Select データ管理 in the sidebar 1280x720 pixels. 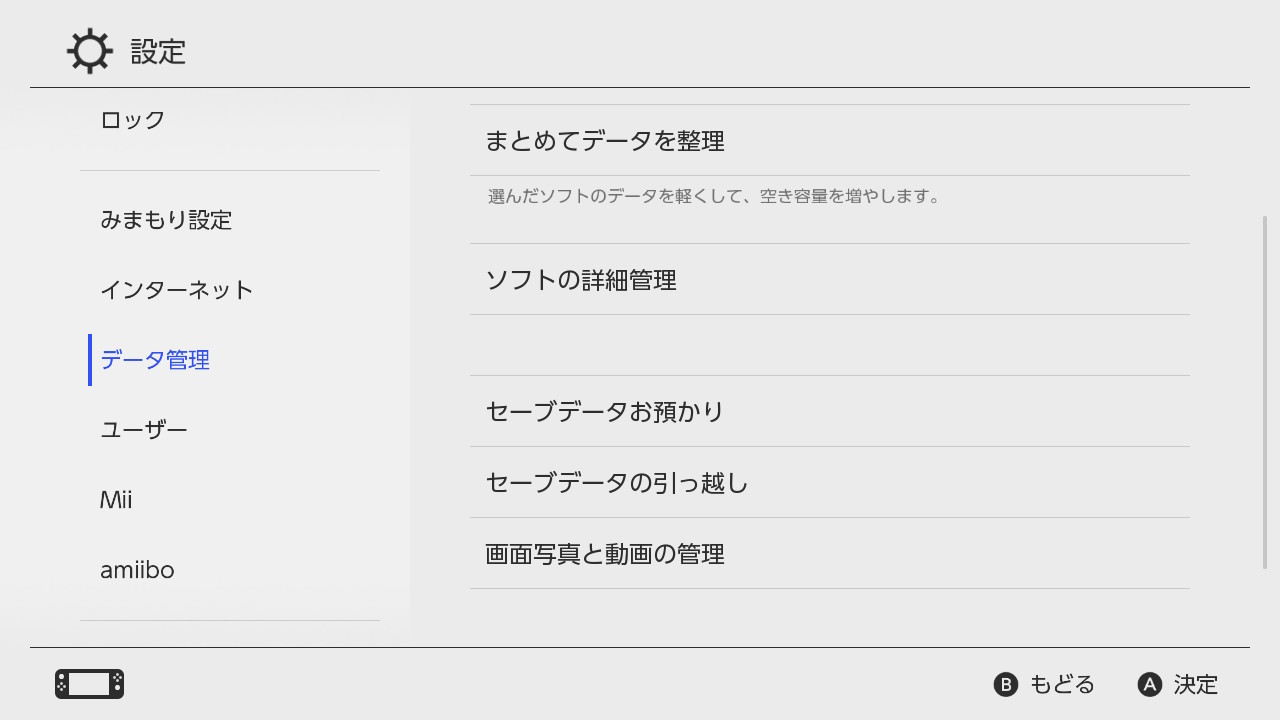pyautogui.click(x=155, y=360)
